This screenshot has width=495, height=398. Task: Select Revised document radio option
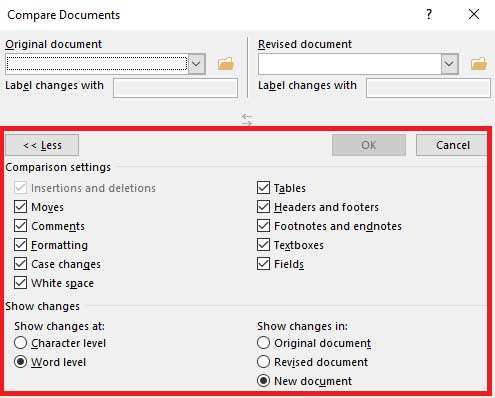click(263, 362)
